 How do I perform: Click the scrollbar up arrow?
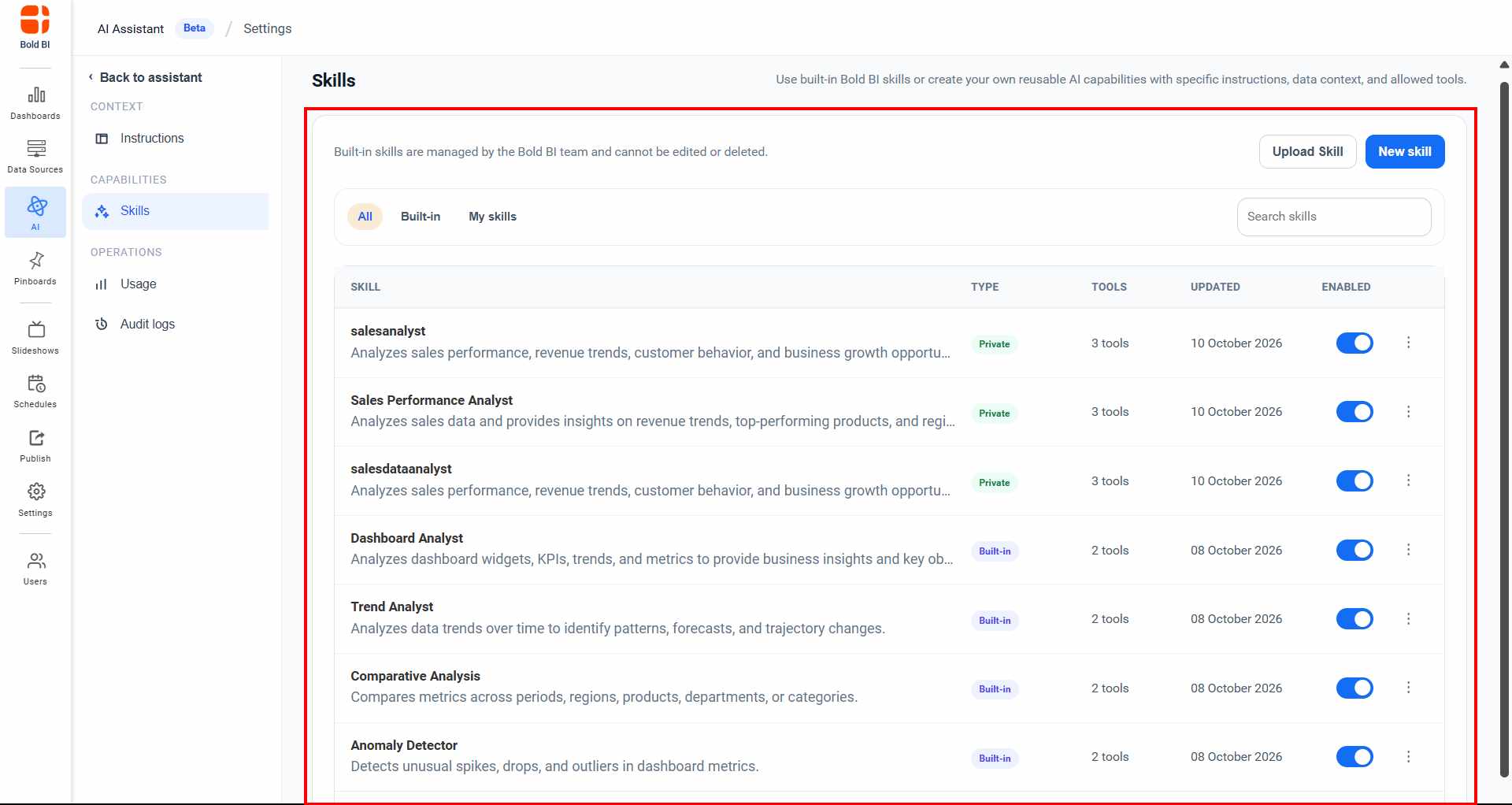1504,65
